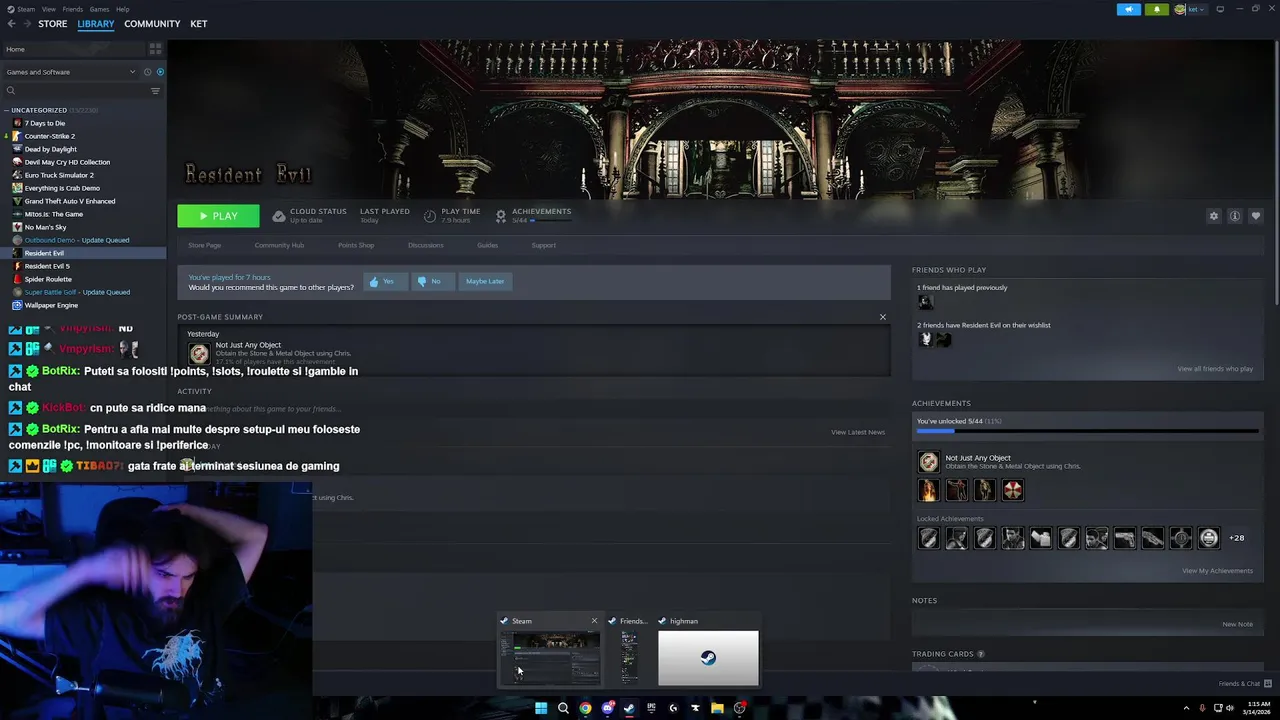This screenshot has height=720, width=1280.
Task: Click the recent activity clock filter
Action: click(x=147, y=72)
